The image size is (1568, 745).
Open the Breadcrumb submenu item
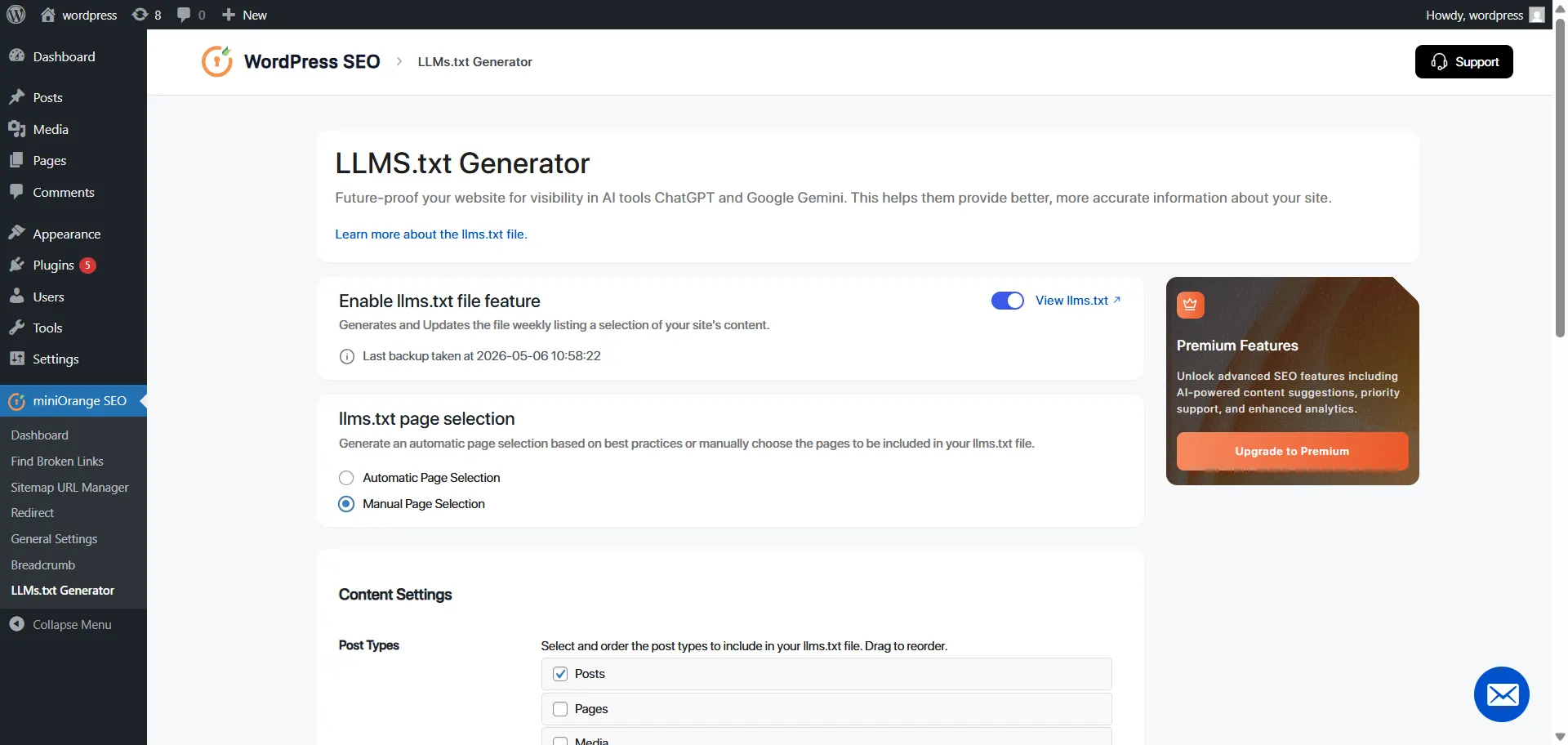43,564
